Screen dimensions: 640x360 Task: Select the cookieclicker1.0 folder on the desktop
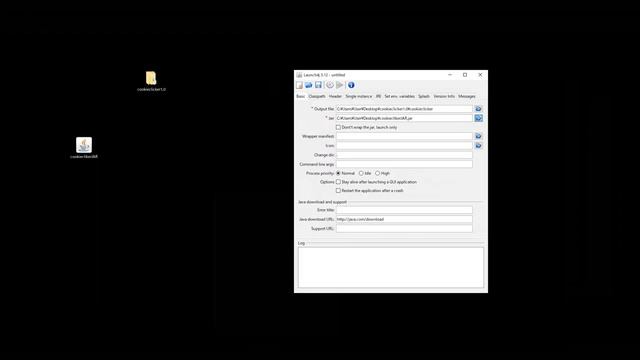[151, 81]
